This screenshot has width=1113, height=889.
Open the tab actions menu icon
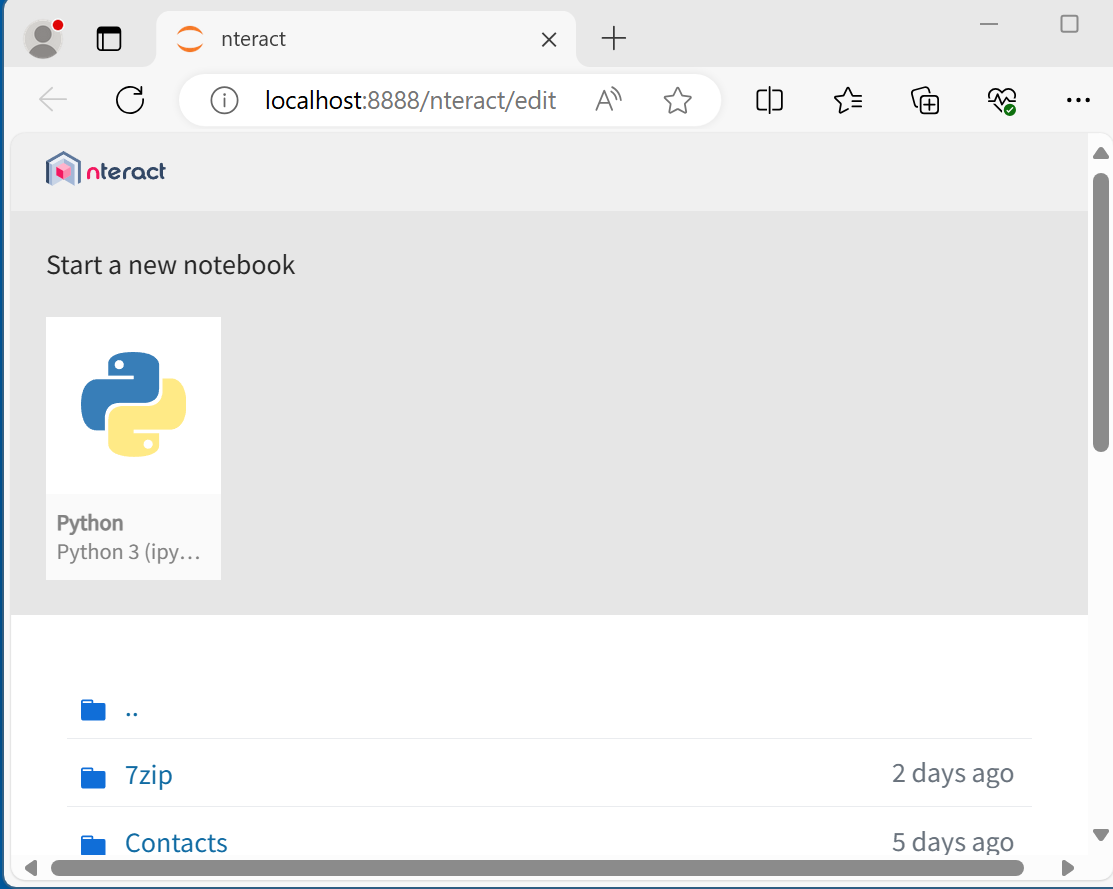[109, 39]
